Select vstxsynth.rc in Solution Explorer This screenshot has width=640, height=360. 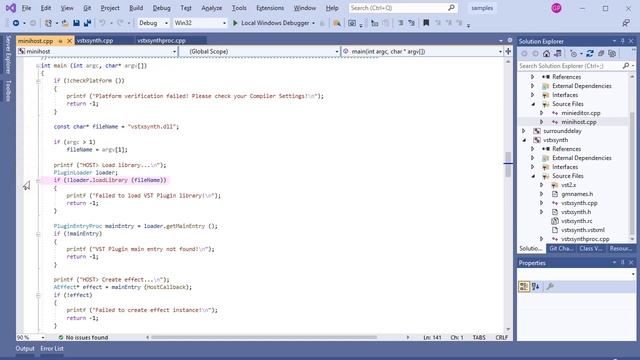(x=576, y=221)
